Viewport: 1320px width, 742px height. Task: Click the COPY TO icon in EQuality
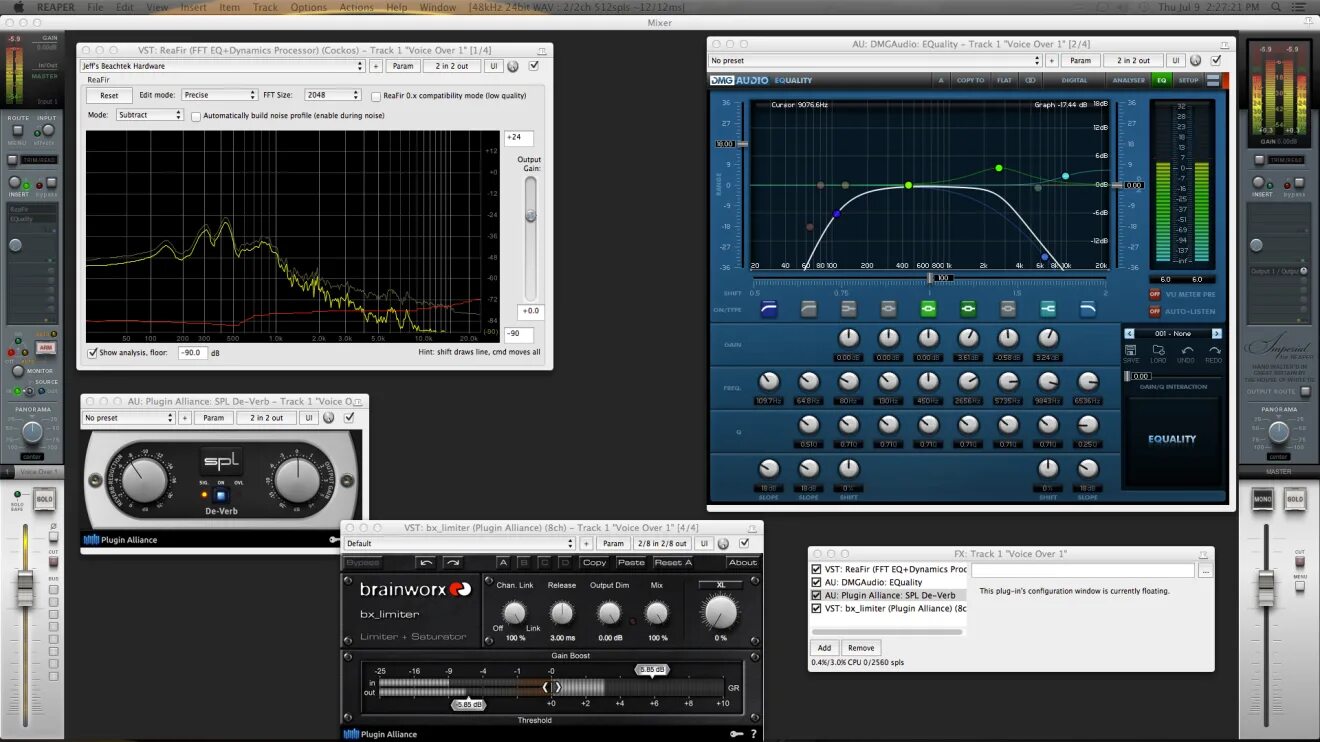click(x=970, y=80)
